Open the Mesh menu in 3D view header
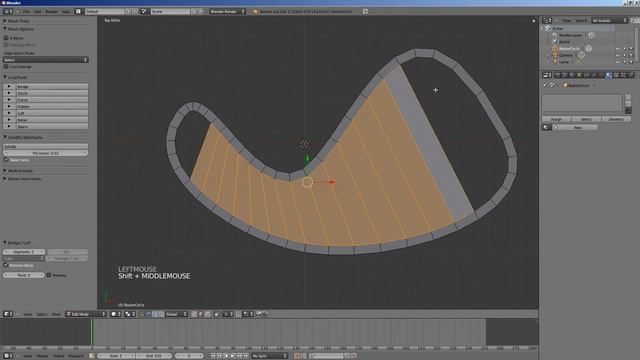This screenshot has height=360, width=640. coord(56,314)
